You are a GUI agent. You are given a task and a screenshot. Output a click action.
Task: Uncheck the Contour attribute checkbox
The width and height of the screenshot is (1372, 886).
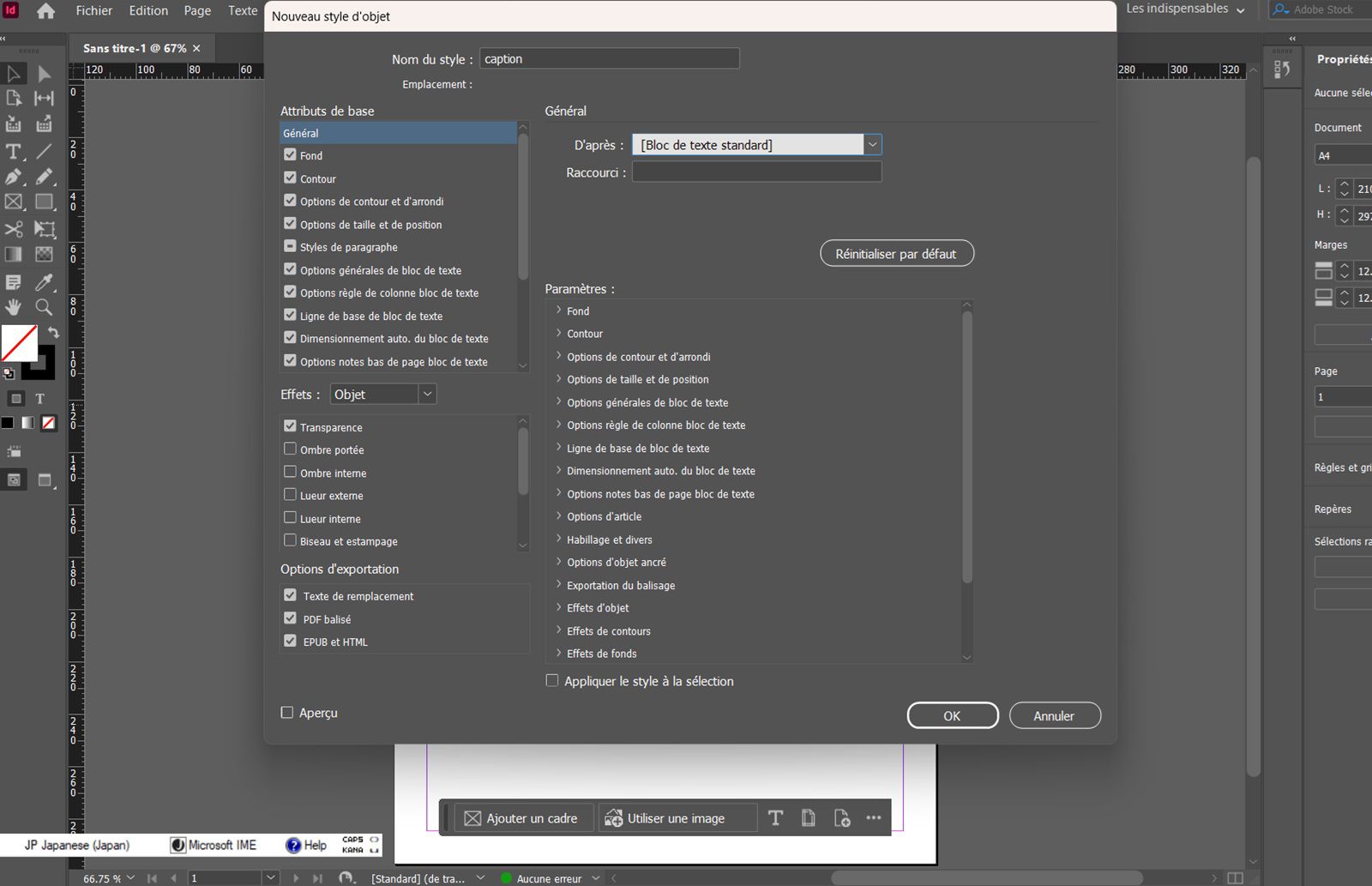290,178
